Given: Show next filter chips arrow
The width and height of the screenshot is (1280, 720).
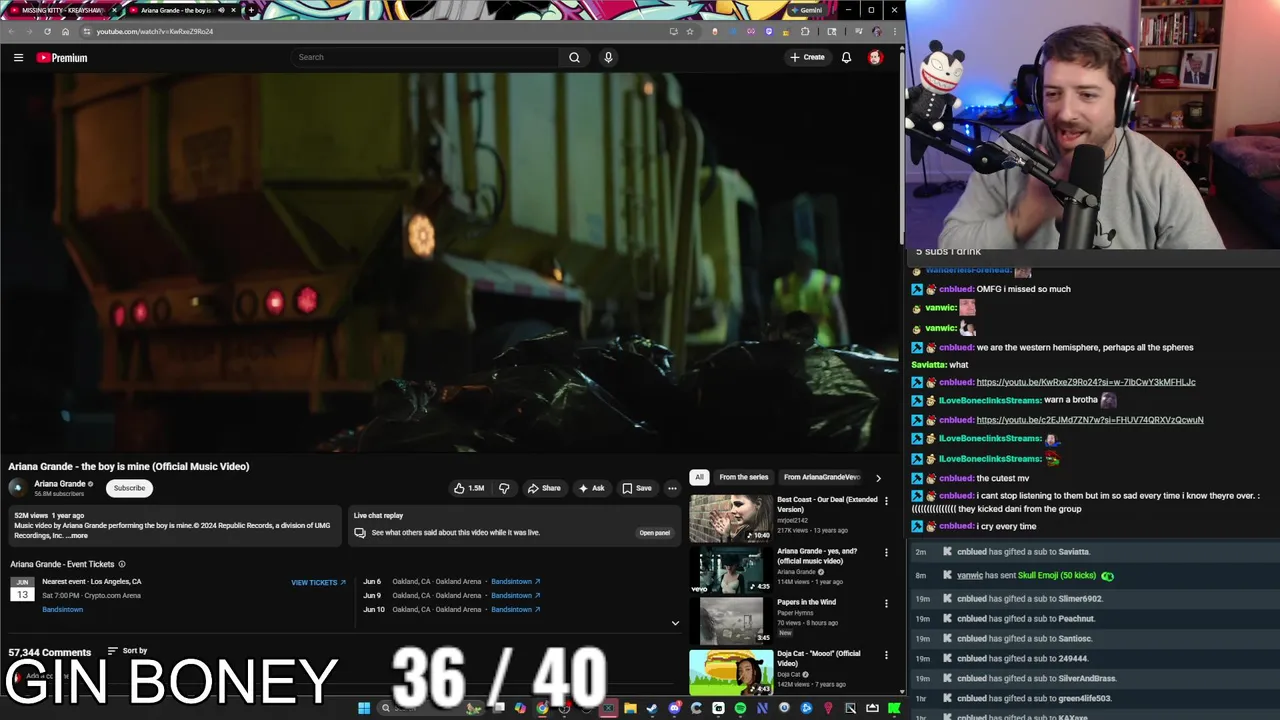Looking at the screenshot, I should tap(878, 478).
